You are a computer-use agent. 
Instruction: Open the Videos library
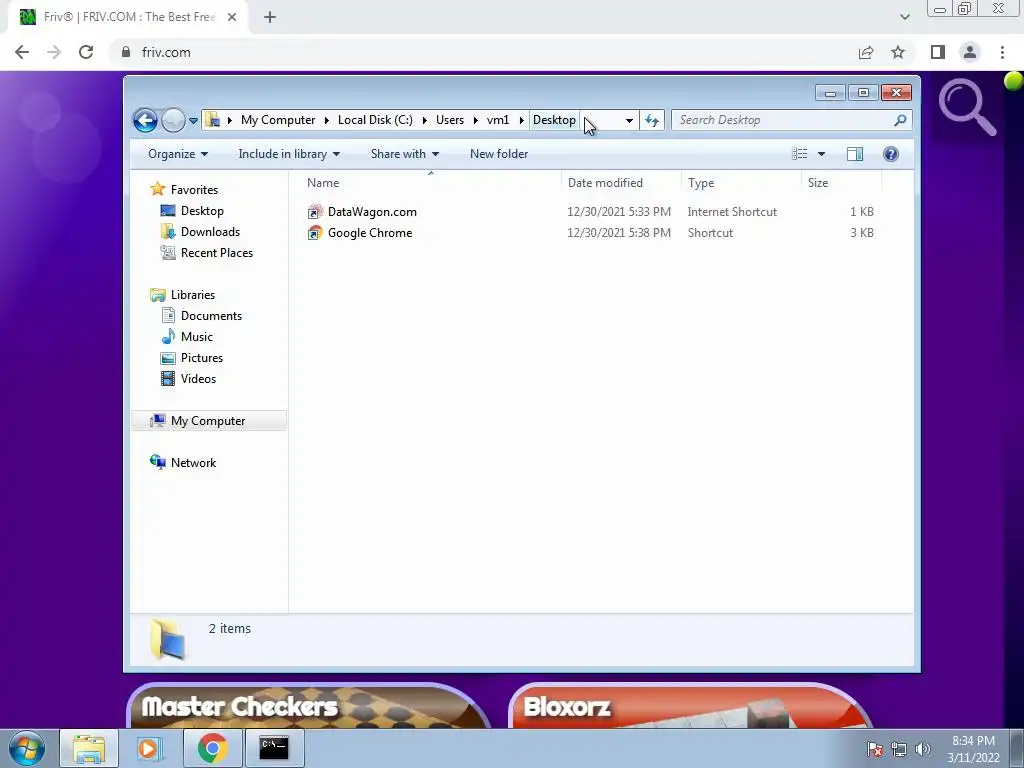tap(198, 379)
